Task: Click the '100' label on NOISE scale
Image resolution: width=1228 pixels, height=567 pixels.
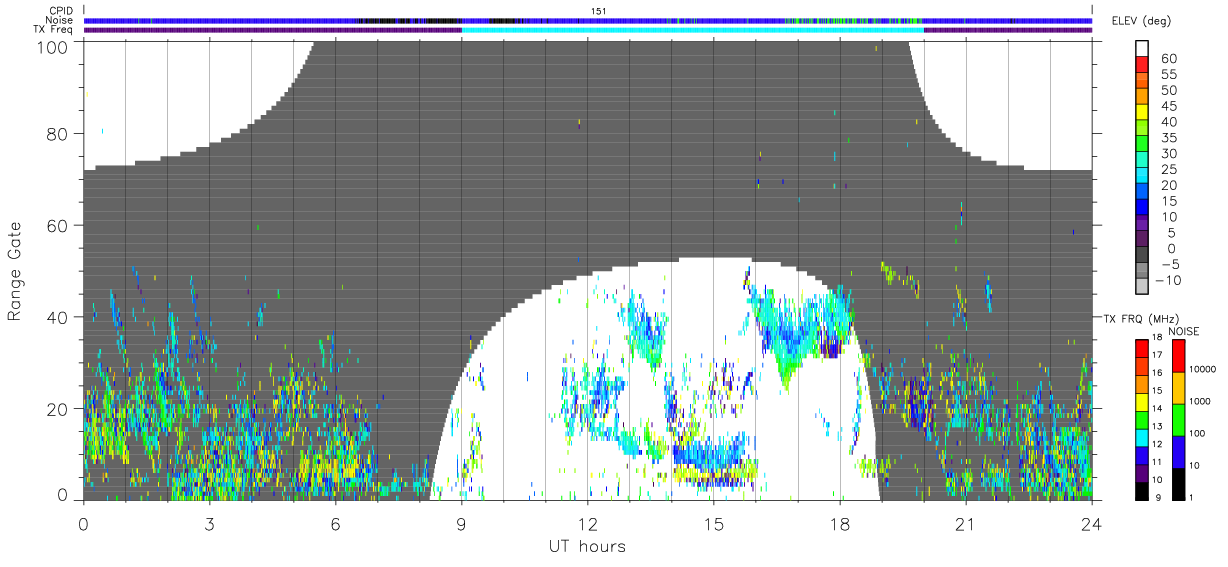Action: [1197, 432]
